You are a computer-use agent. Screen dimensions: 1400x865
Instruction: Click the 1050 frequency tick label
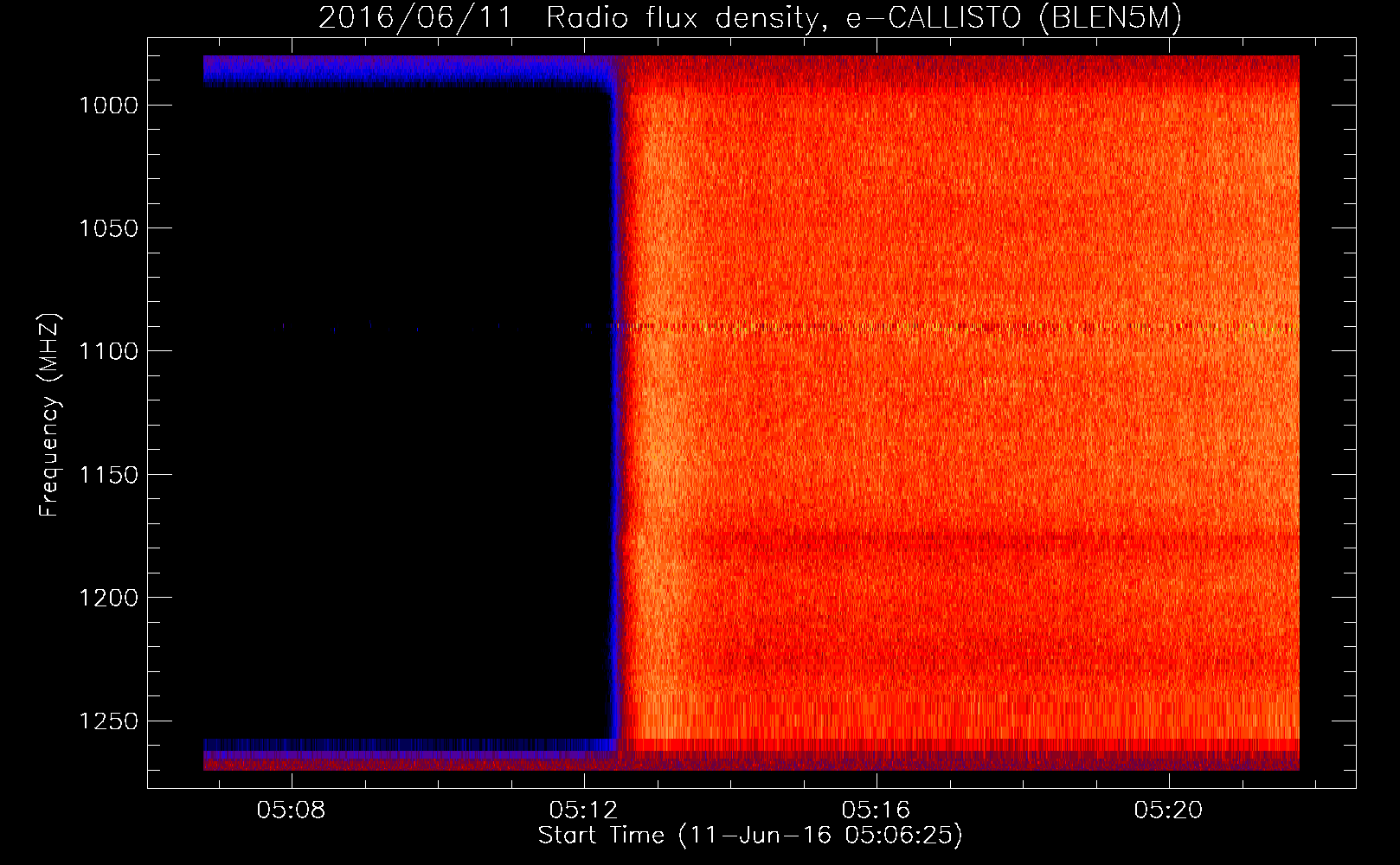(x=108, y=228)
